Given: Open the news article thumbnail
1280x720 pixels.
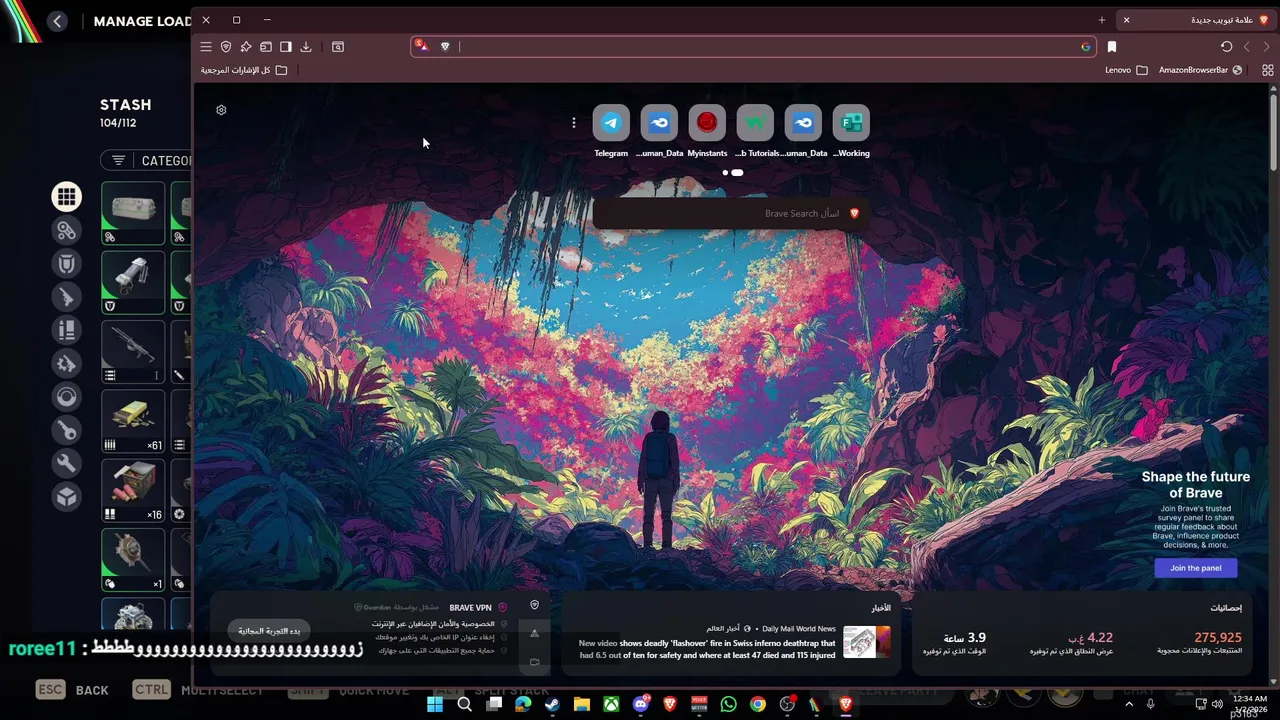Looking at the screenshot, I should 866,642.
